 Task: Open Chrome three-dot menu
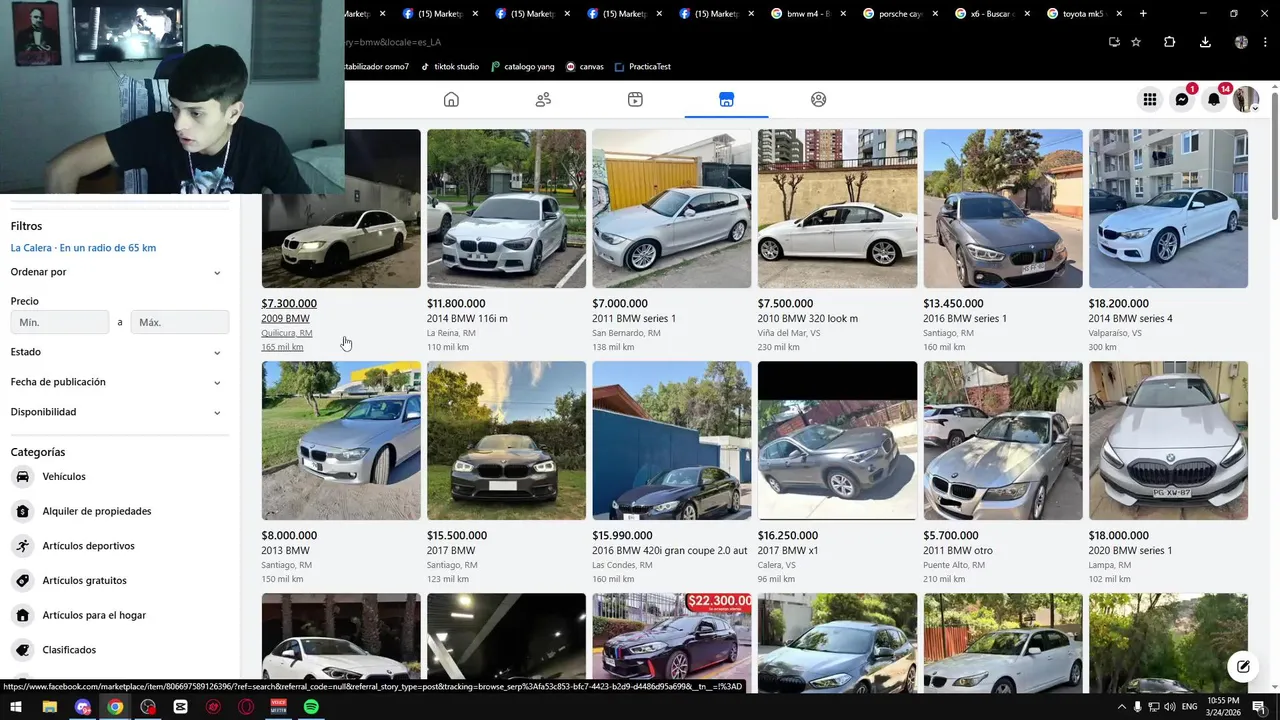pos(1267,42)
